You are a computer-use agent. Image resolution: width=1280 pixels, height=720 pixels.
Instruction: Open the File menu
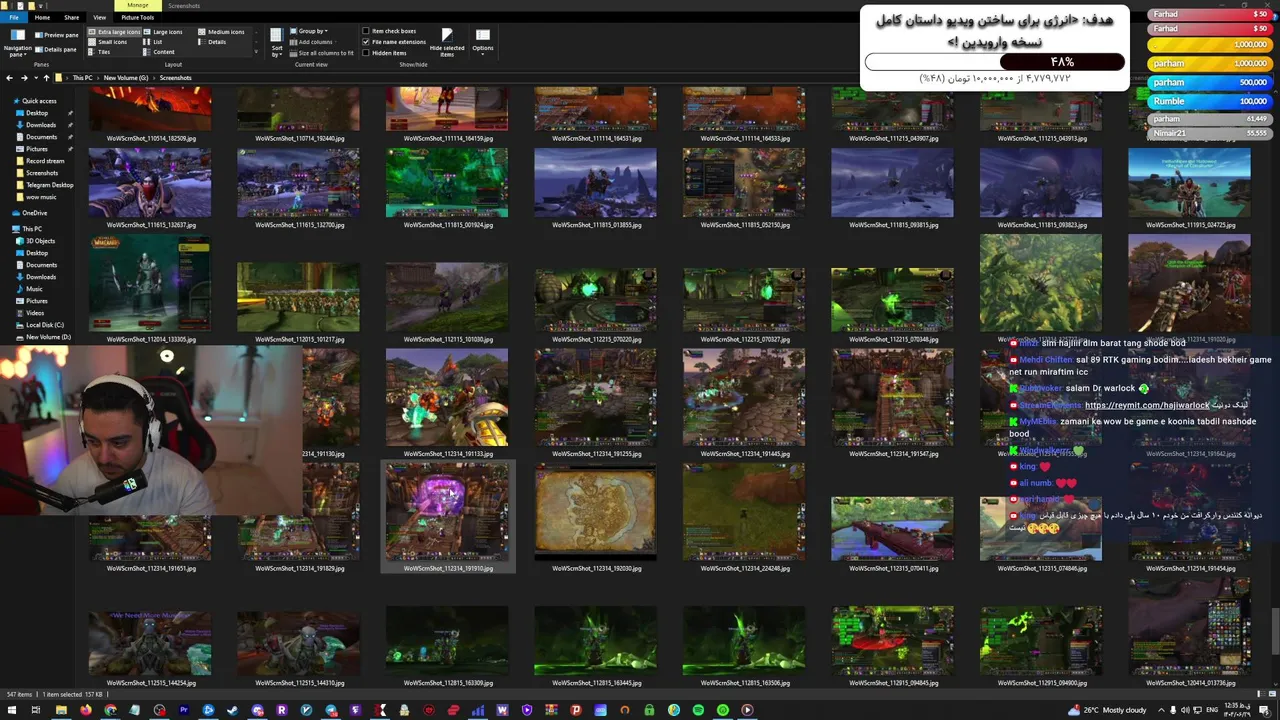[13, 17]
